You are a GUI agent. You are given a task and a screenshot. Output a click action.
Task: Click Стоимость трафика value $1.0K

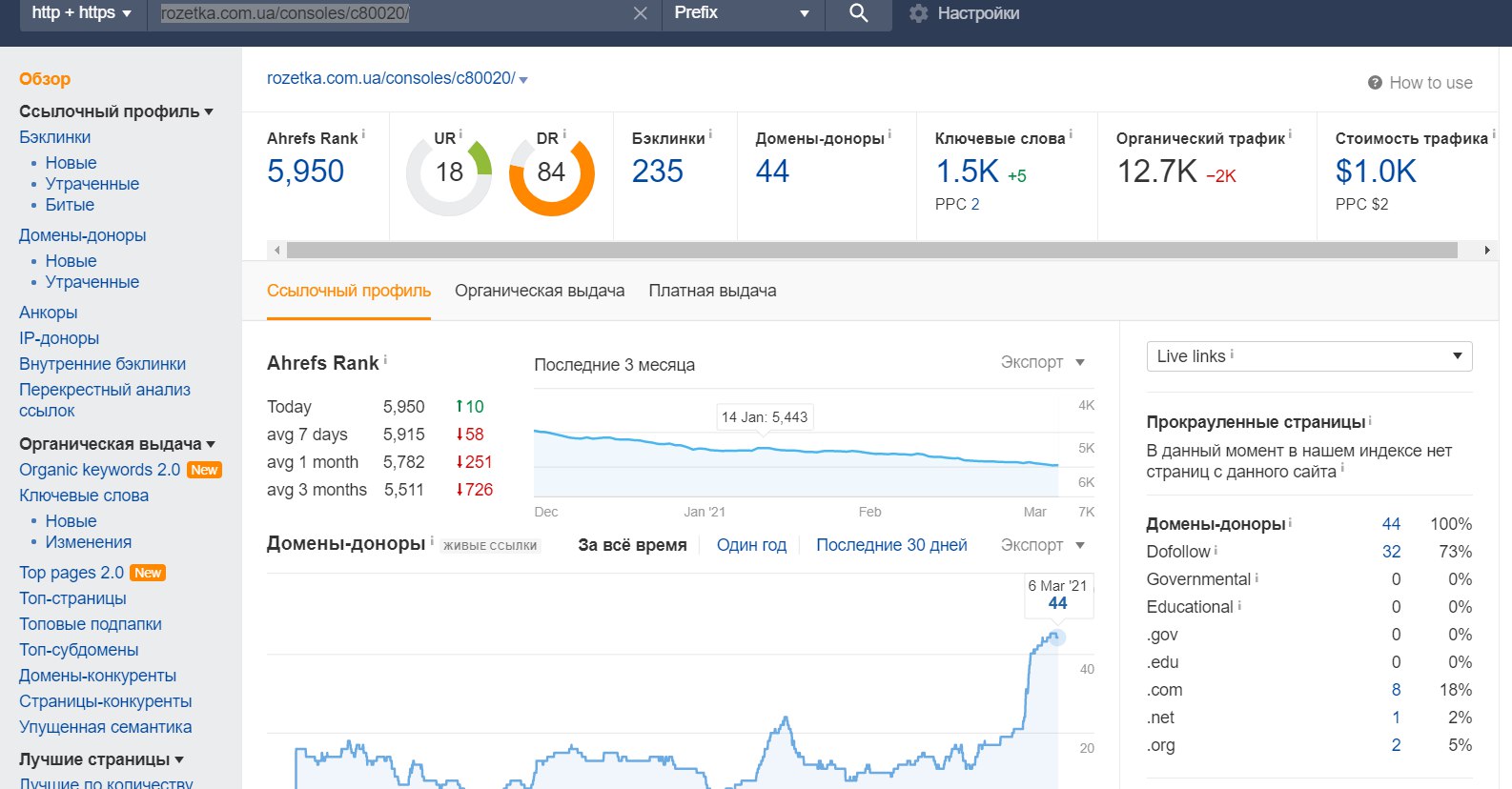(x=1376, y=172)
